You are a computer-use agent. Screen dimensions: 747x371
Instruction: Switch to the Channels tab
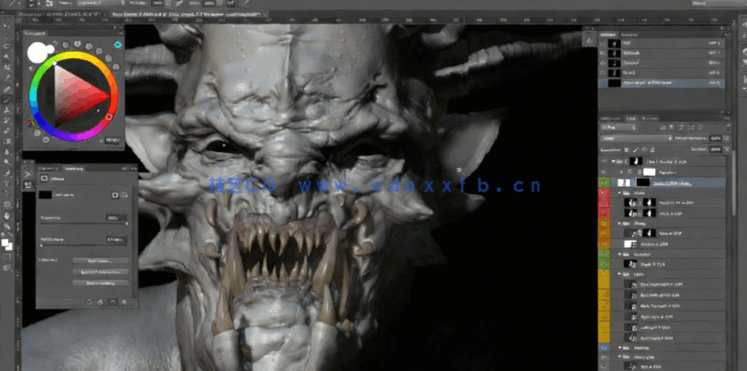(607, 35)
